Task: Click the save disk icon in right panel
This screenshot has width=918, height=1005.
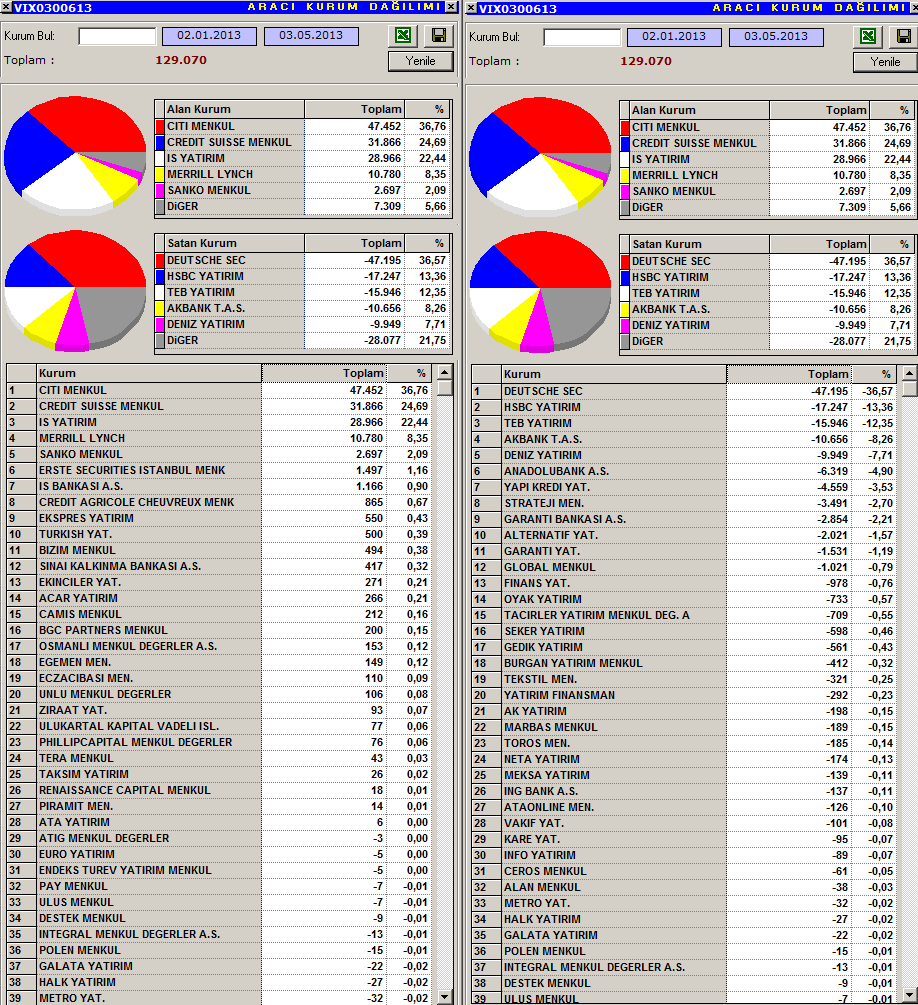Action: pos(903,36)
